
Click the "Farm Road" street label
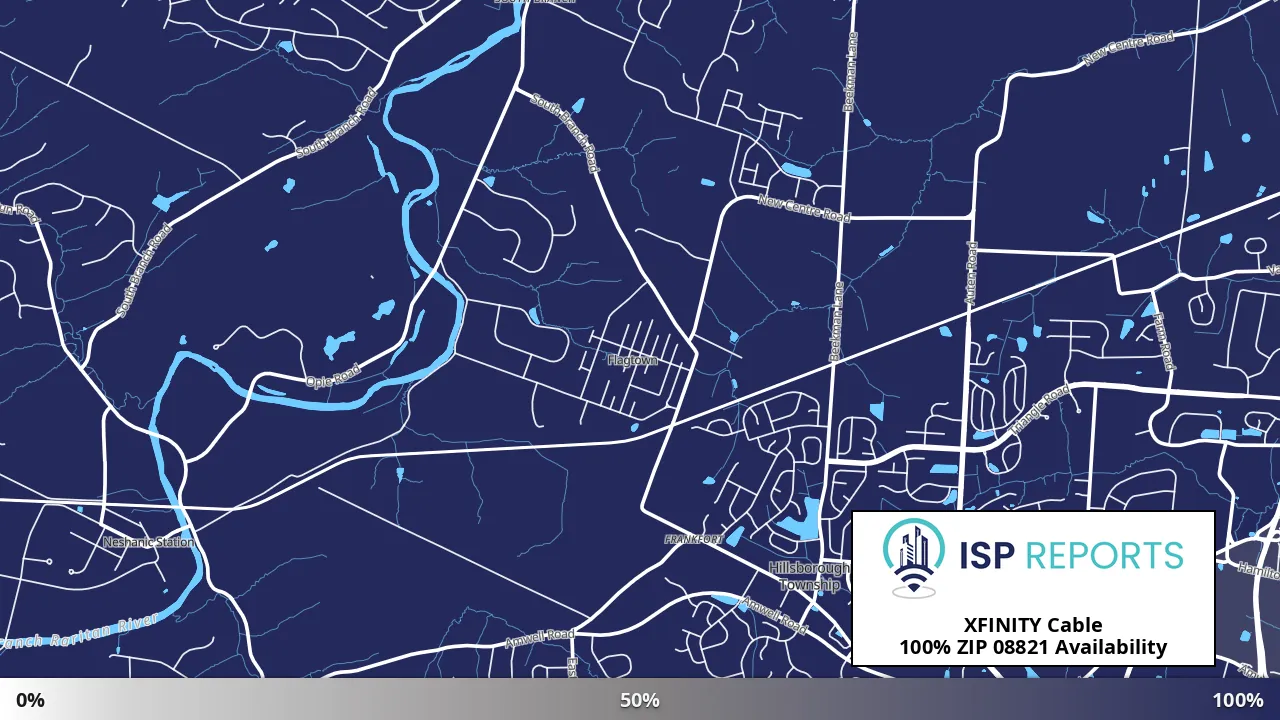(x=1162, y=340)
